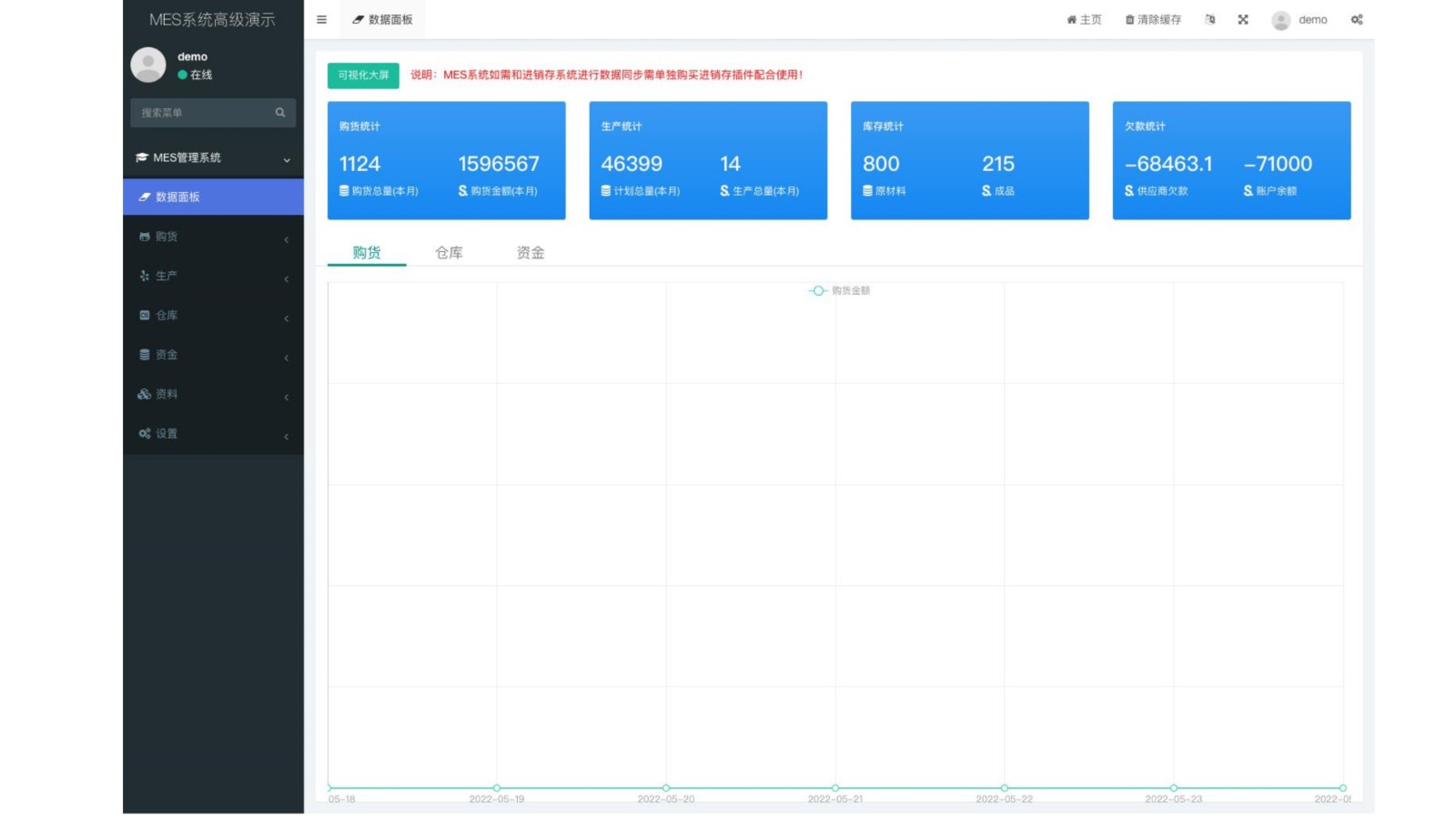Focus the 搜索菜单 search field
The width and height of the screenshot is (1456, 819).
[201, 113]
